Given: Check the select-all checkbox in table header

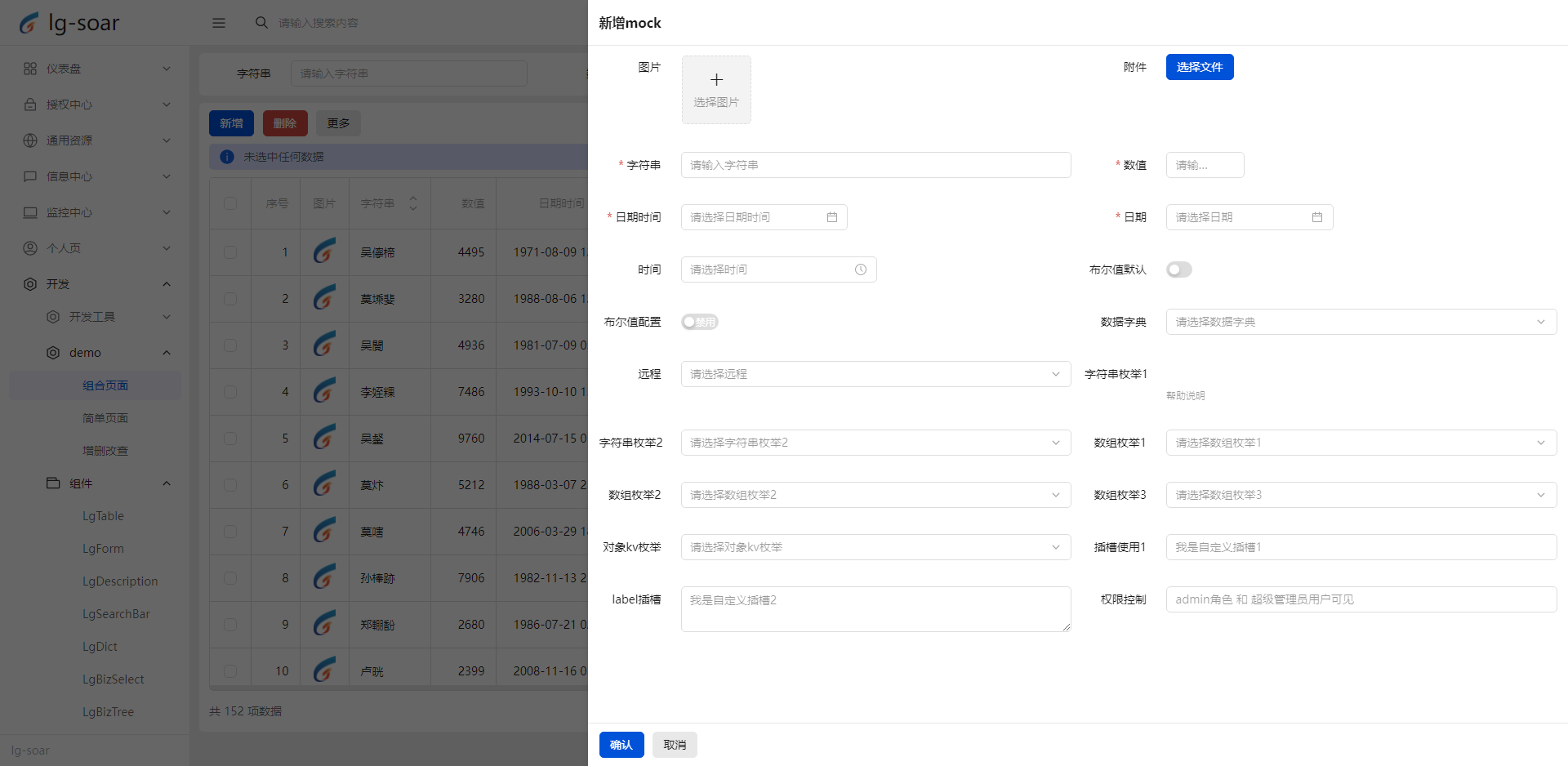Looking at the screenshot, I should click(x=230, y=203).
